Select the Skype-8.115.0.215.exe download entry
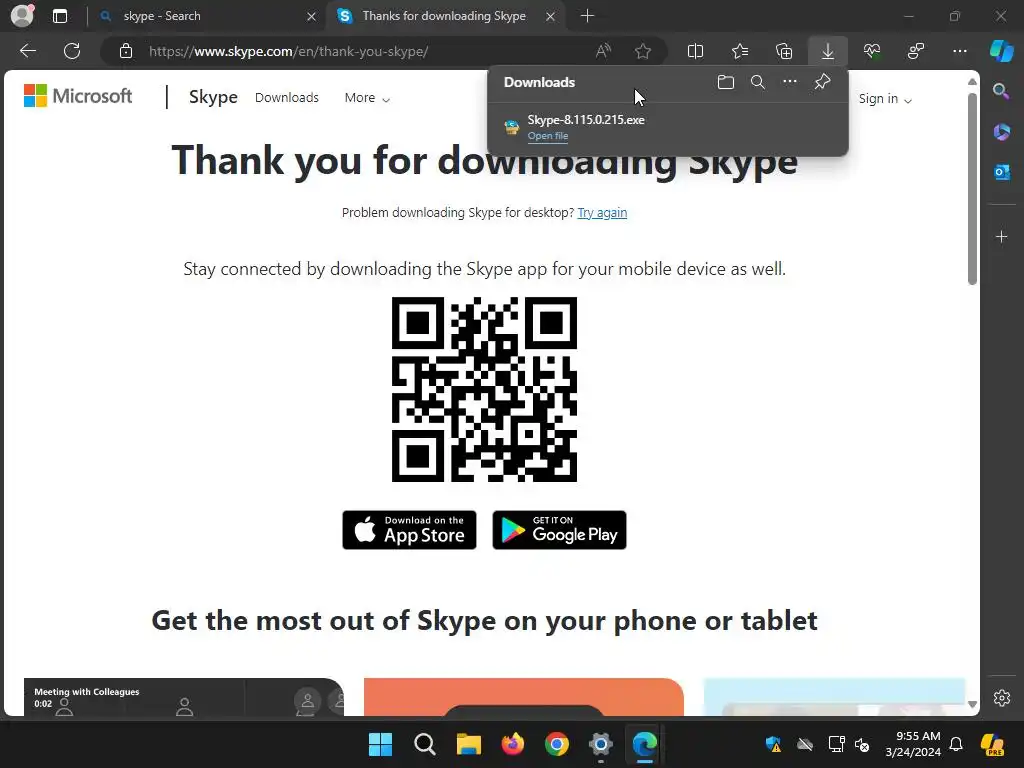This screenshot has height=768, width=1024. tap(667, 127)
